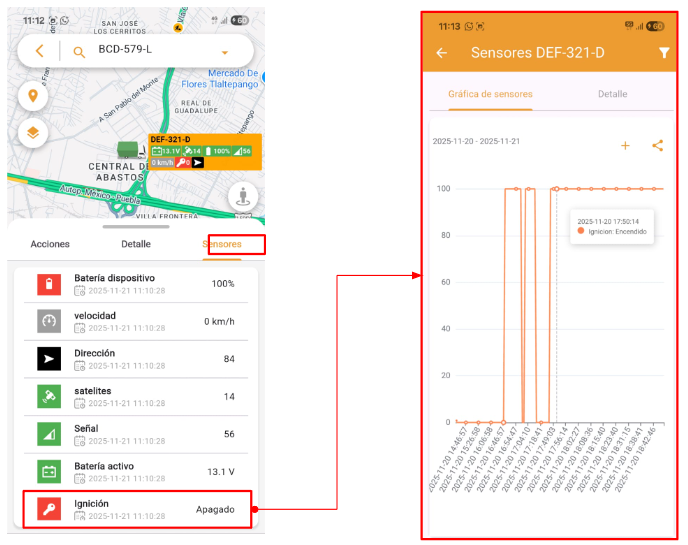Tap the red Ignición key icon
The image size is (688, 545).
click(49, 509)
